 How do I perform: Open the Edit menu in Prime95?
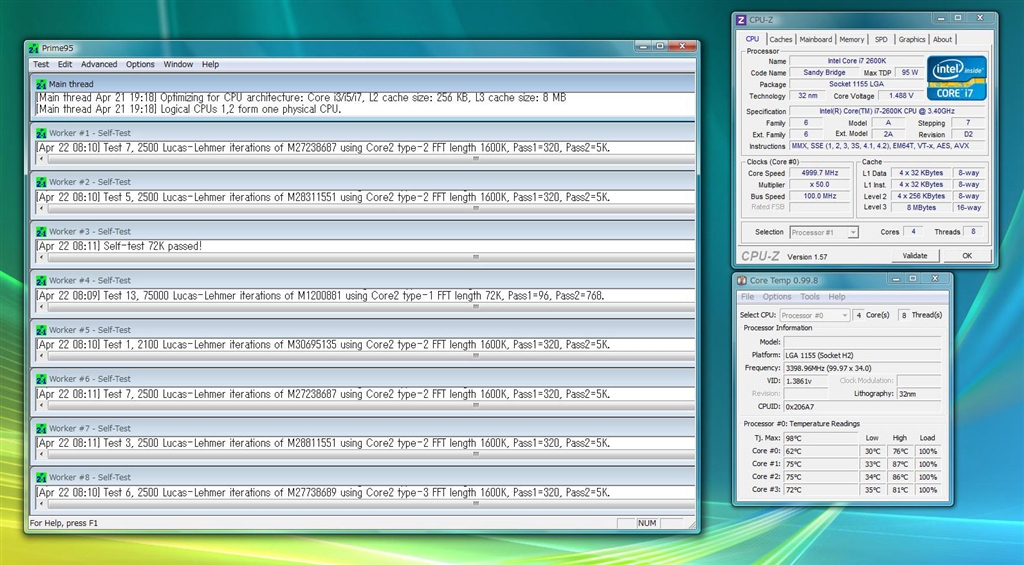[65, 65]
